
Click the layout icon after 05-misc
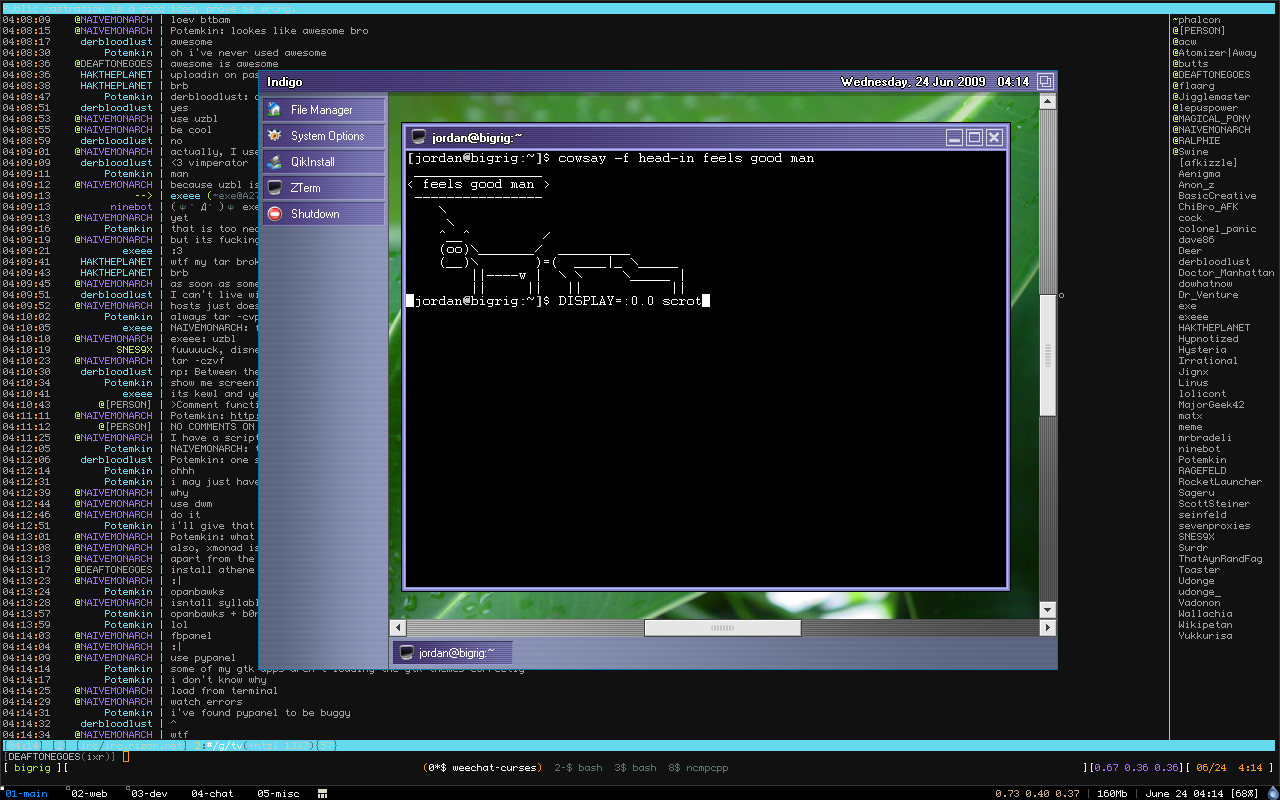323,794
